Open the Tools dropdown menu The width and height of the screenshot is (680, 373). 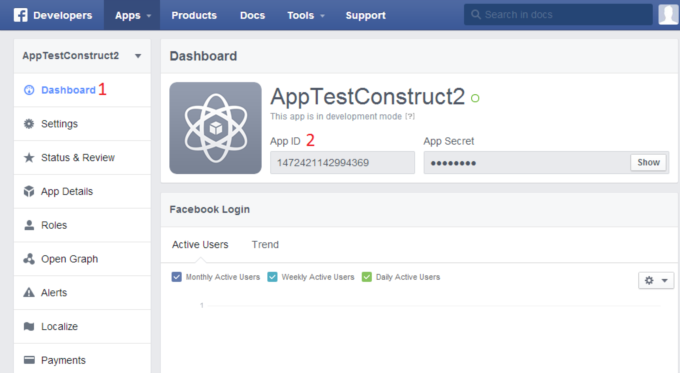pos(306,15)
